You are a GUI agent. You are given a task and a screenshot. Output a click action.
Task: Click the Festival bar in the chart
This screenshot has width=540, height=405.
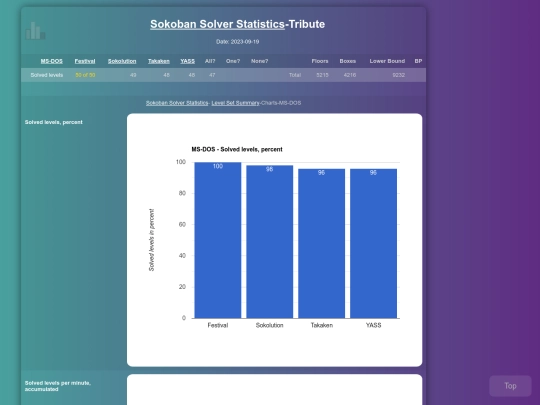coord(218,240)
